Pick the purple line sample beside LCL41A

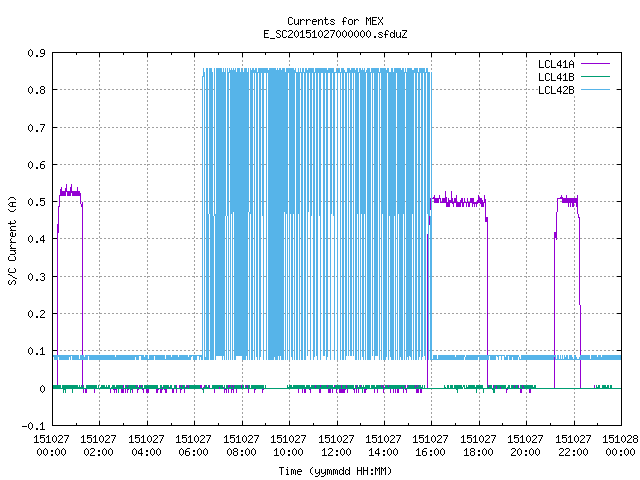point(595,64)
